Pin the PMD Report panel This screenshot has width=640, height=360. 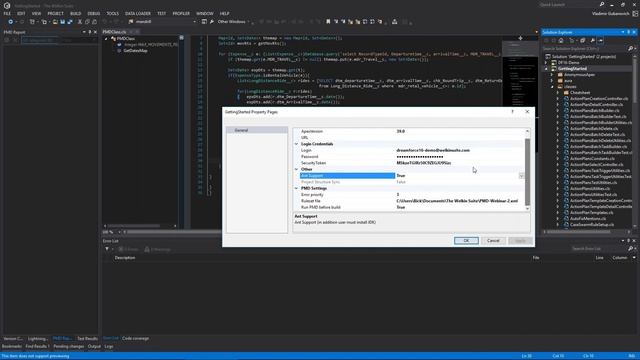point(90,32)
